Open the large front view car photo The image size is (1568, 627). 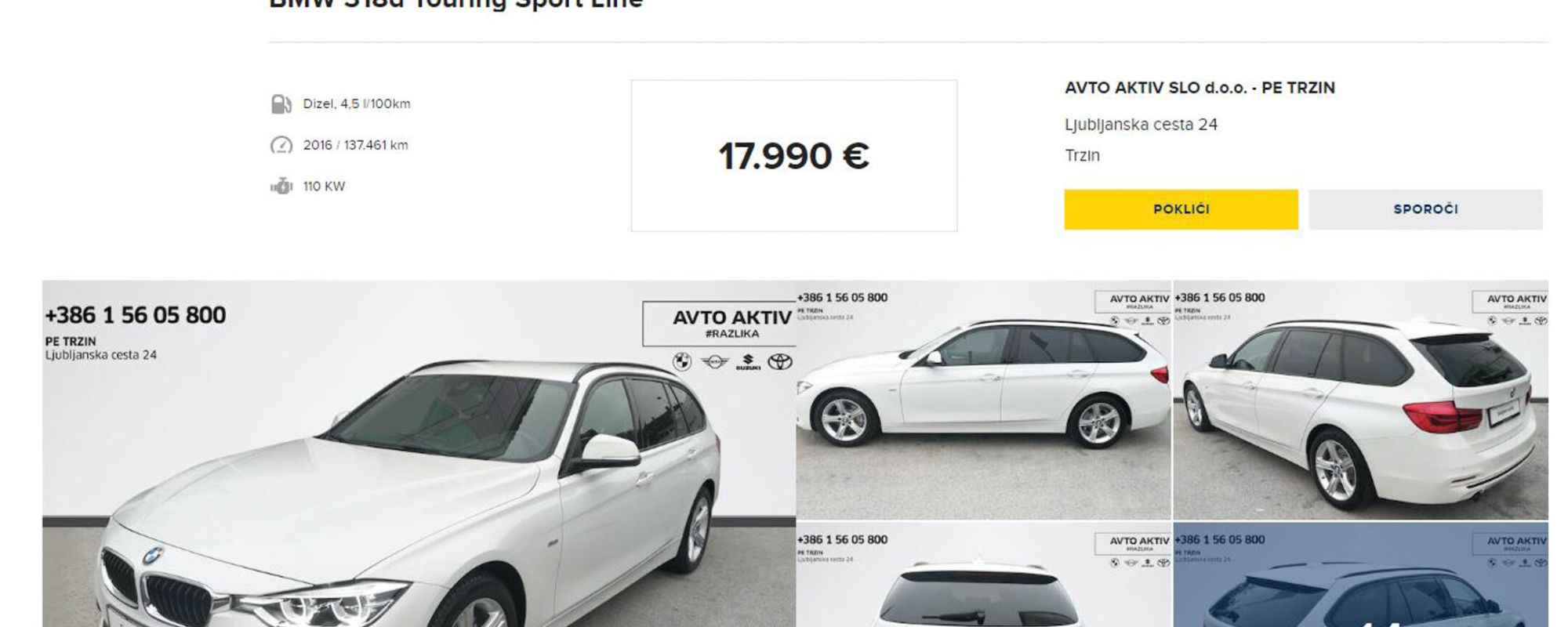point(419,454)
